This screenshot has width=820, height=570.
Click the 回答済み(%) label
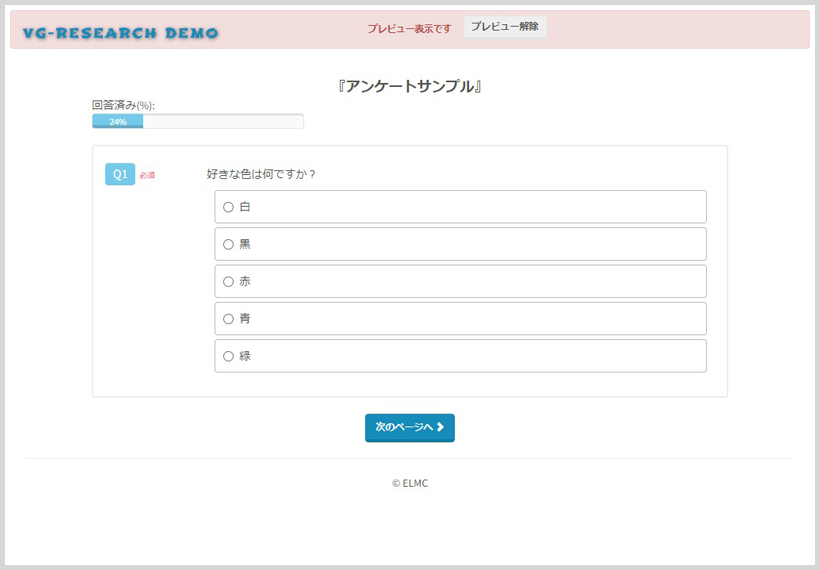123,105
